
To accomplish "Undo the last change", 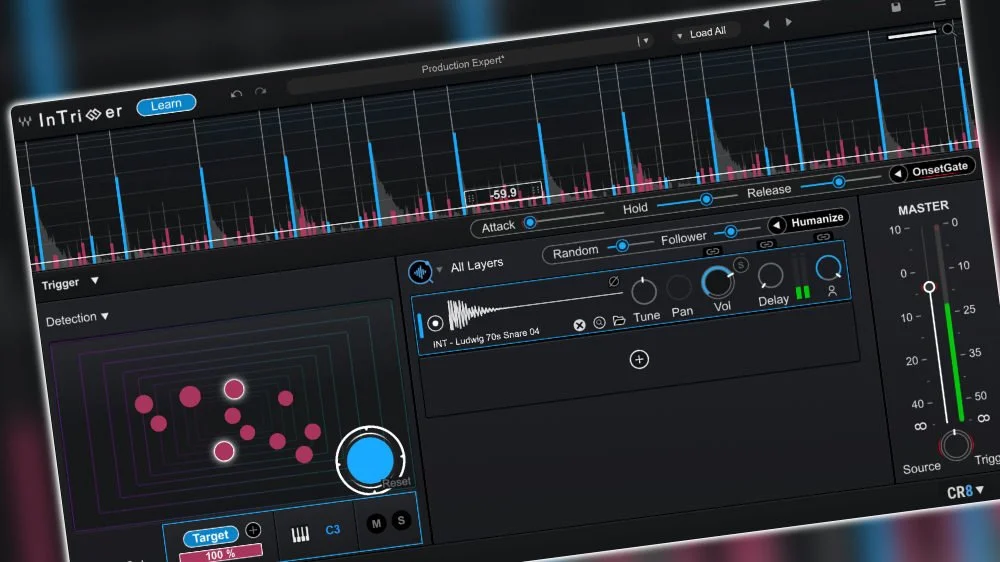I will click(236, 94).
